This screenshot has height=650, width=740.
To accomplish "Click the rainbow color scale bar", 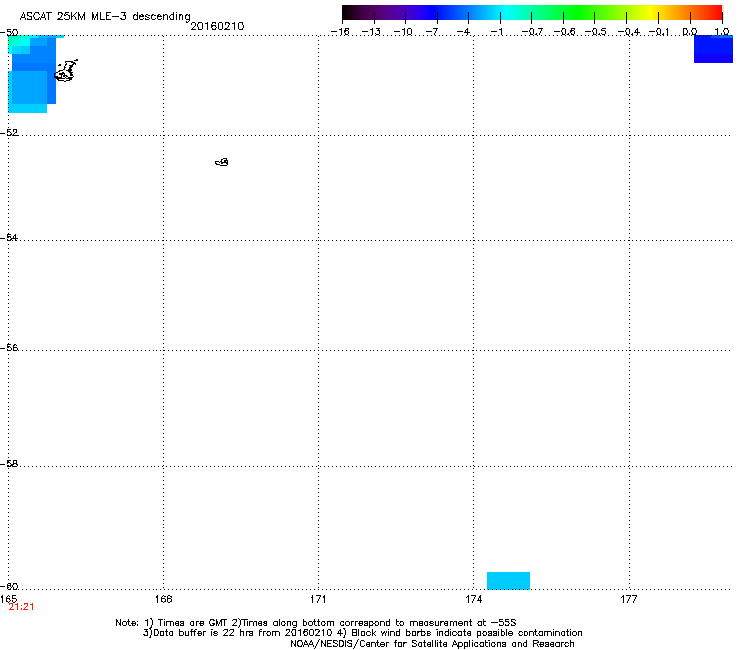I will (x=532, y=13).
